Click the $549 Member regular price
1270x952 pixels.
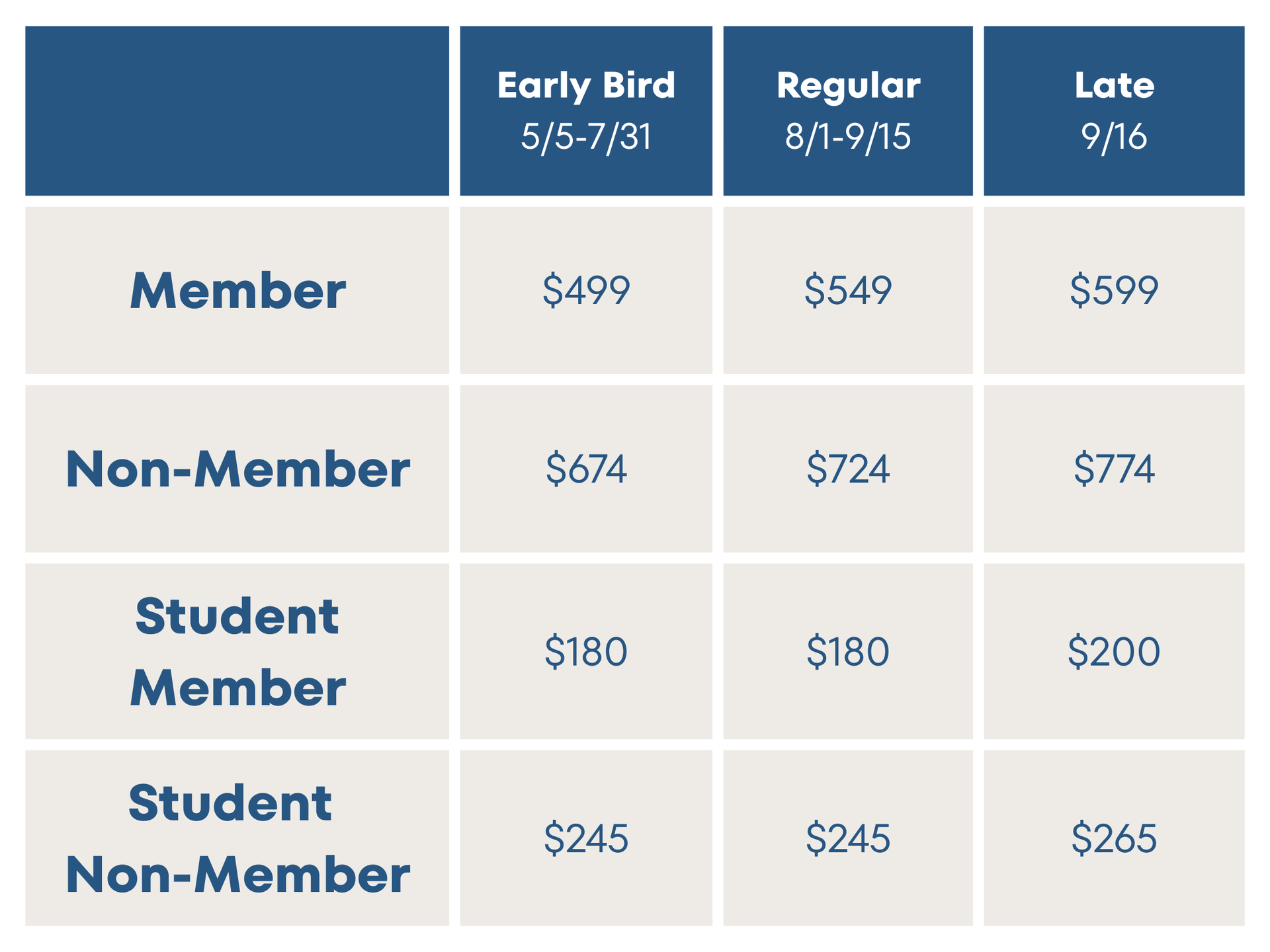click(848, 290)
